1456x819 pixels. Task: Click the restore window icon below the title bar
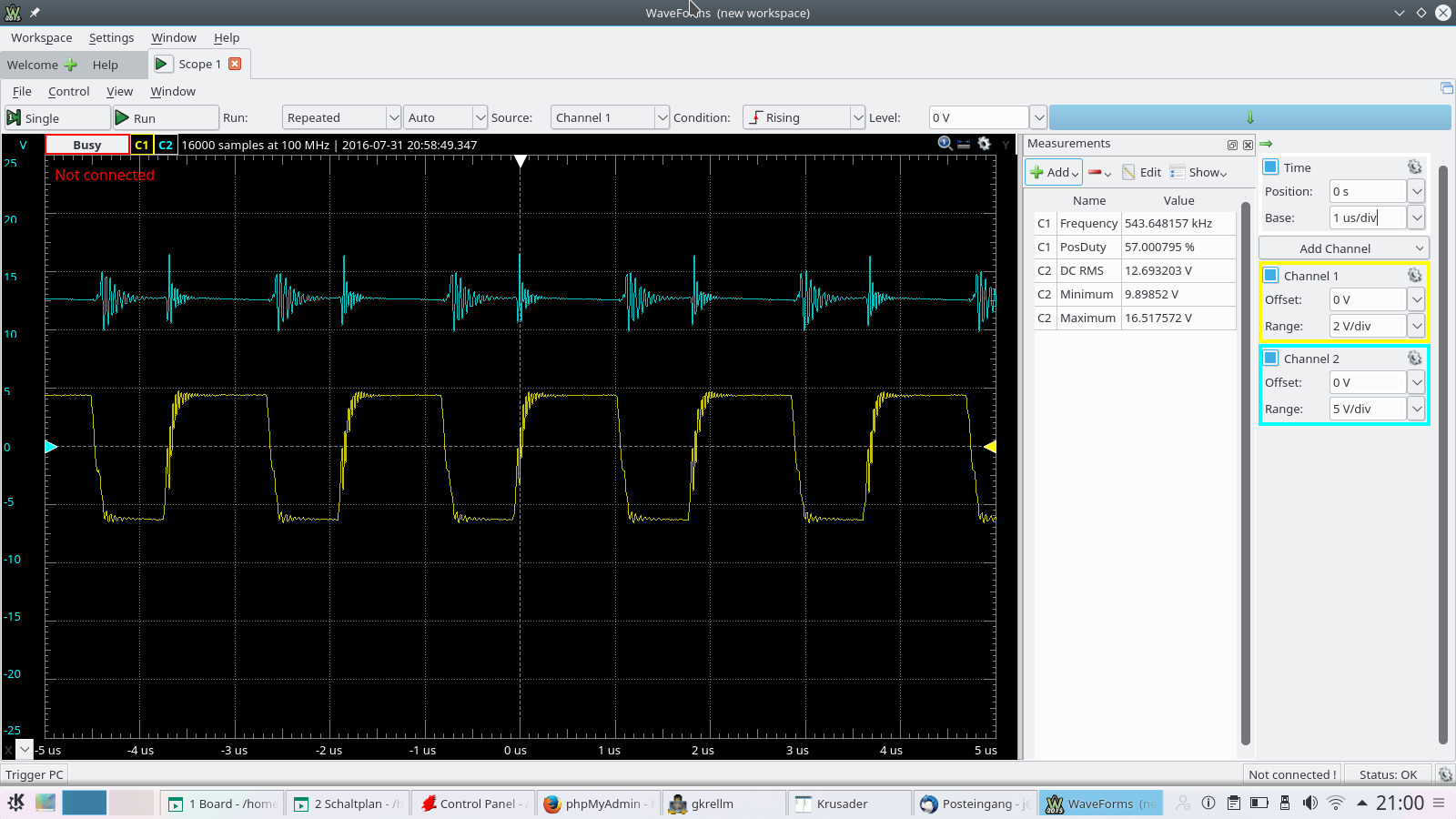point(1447,88)
